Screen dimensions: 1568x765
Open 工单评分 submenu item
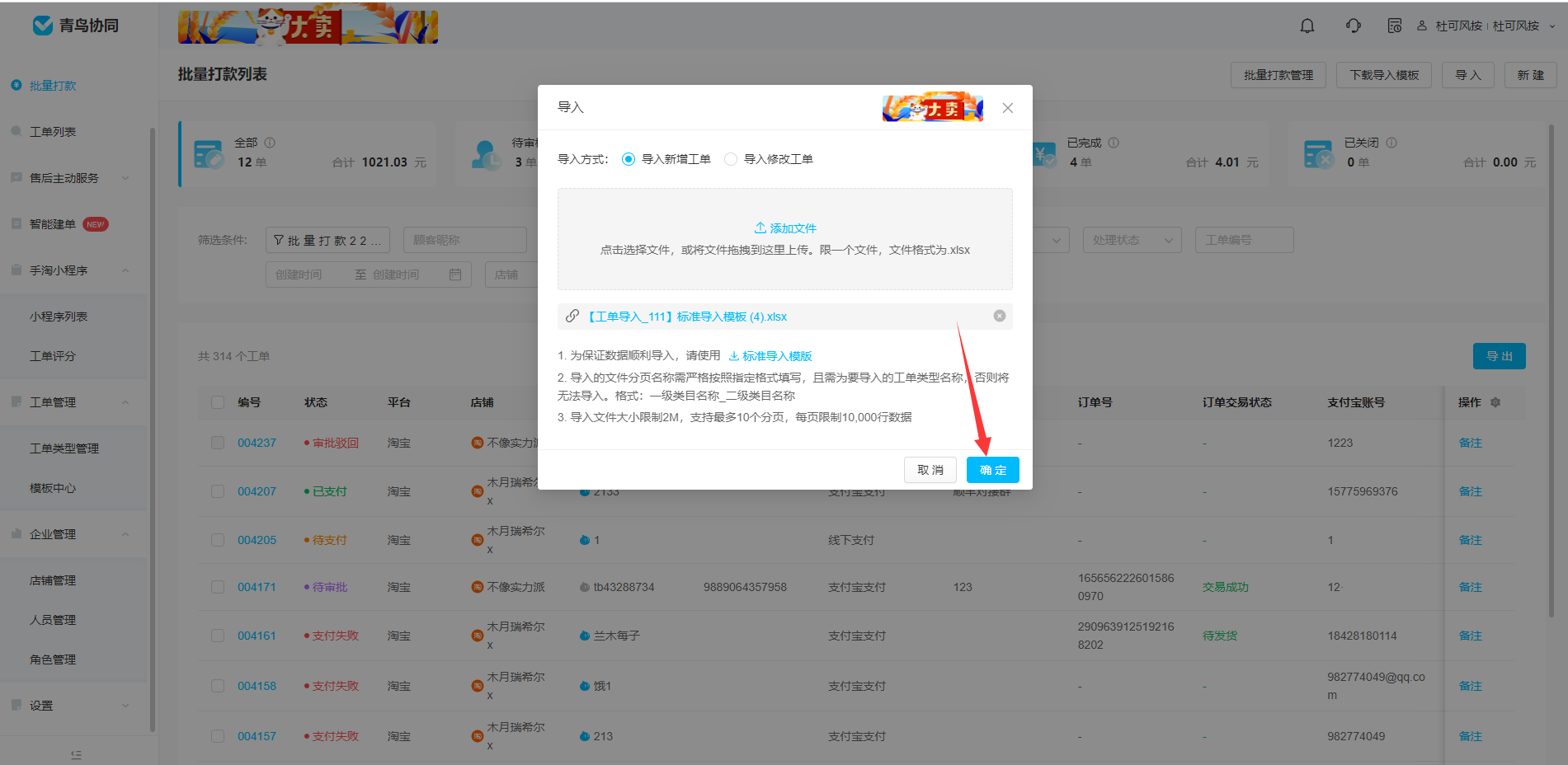point(53,356)
